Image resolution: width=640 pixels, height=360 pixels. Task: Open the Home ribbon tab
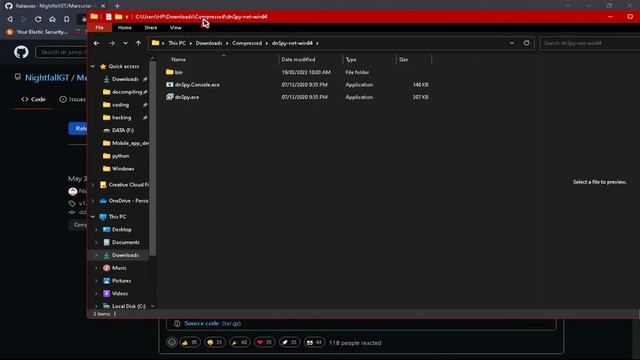(124, 28)
